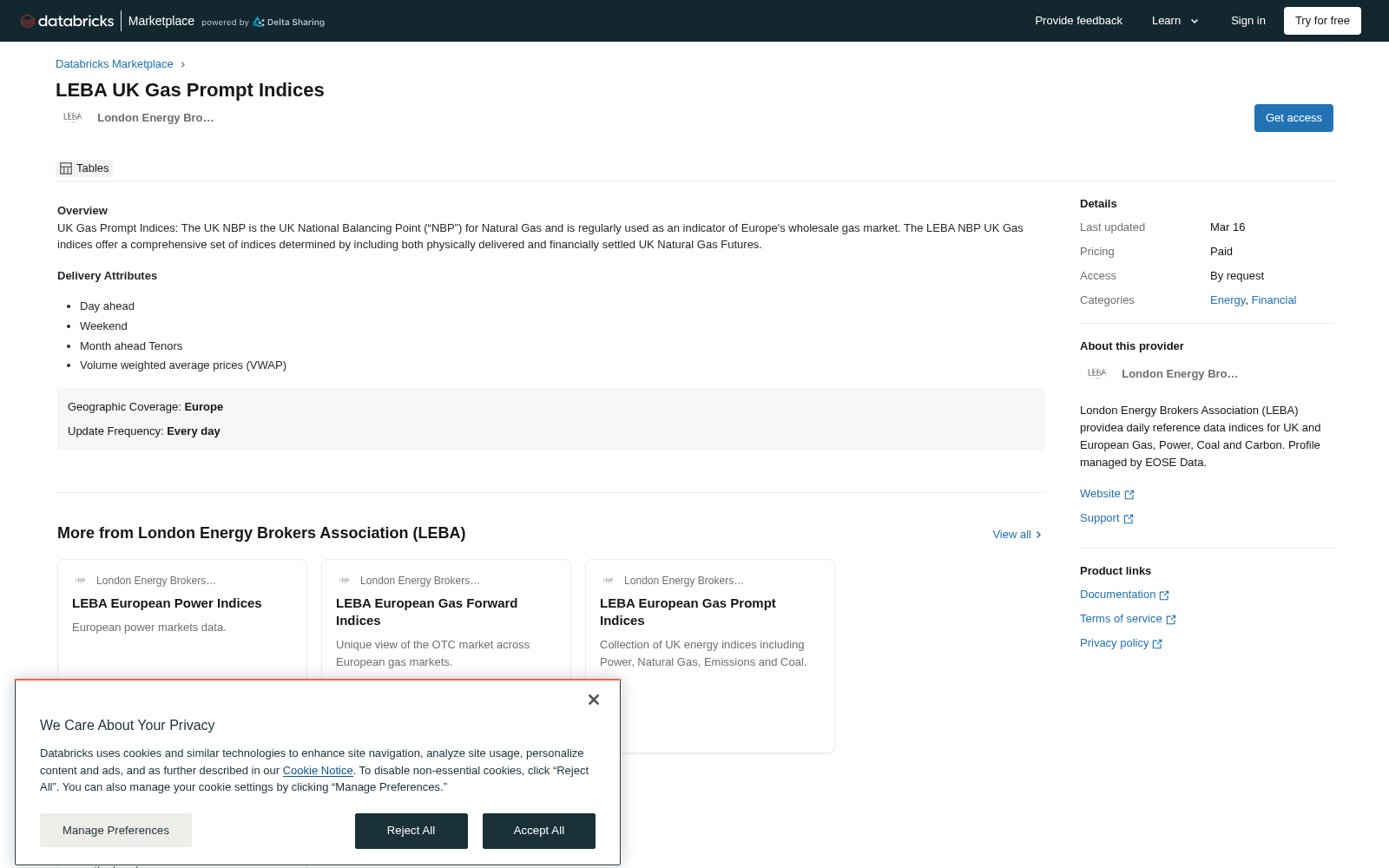This screenshot has height=868, width=1389.
Task: Click external link icon next to Privacy policy
Action: [x=1157, y=644]
